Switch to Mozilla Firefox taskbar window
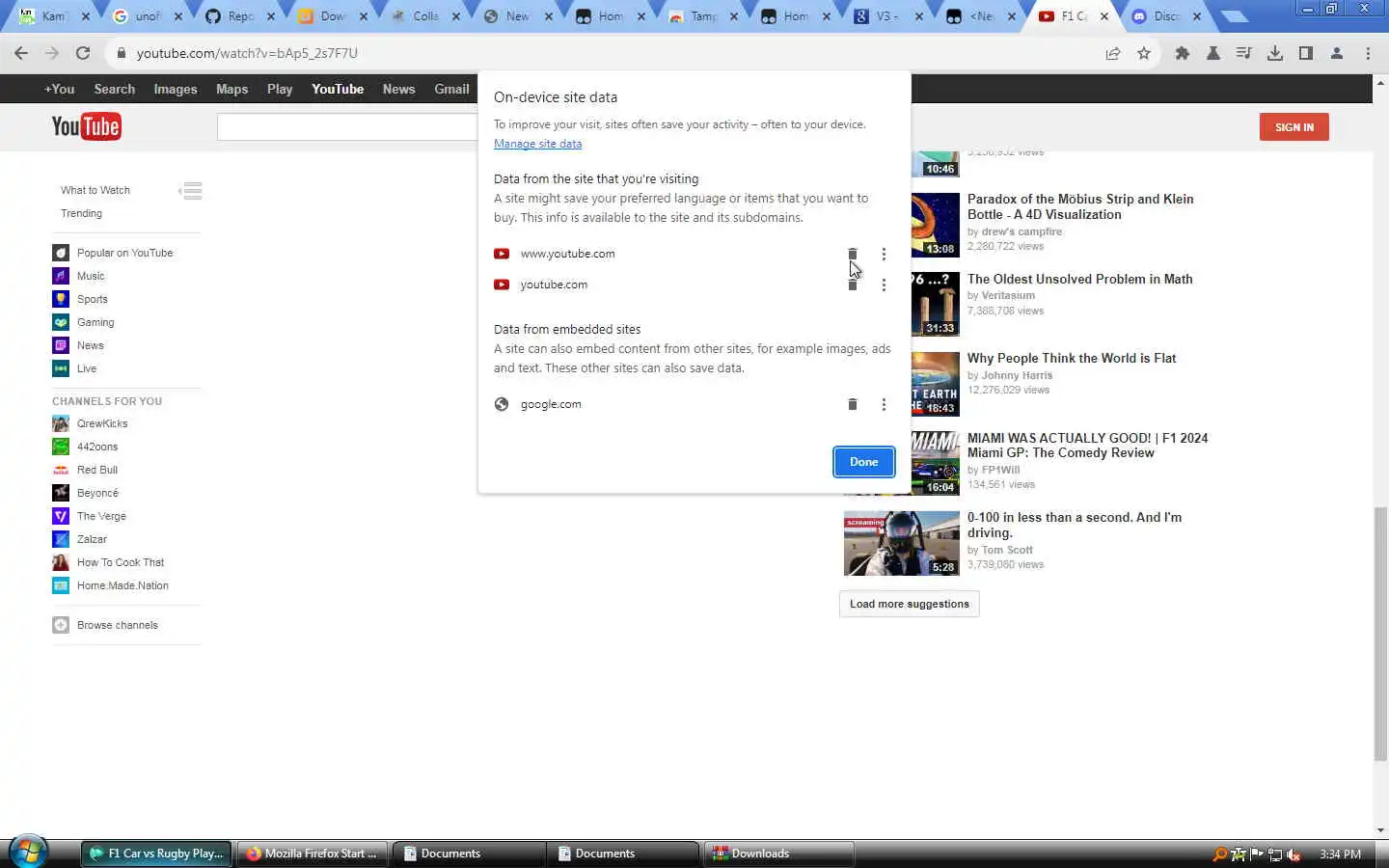The image size is (1389, 868). tap(312, 854)
